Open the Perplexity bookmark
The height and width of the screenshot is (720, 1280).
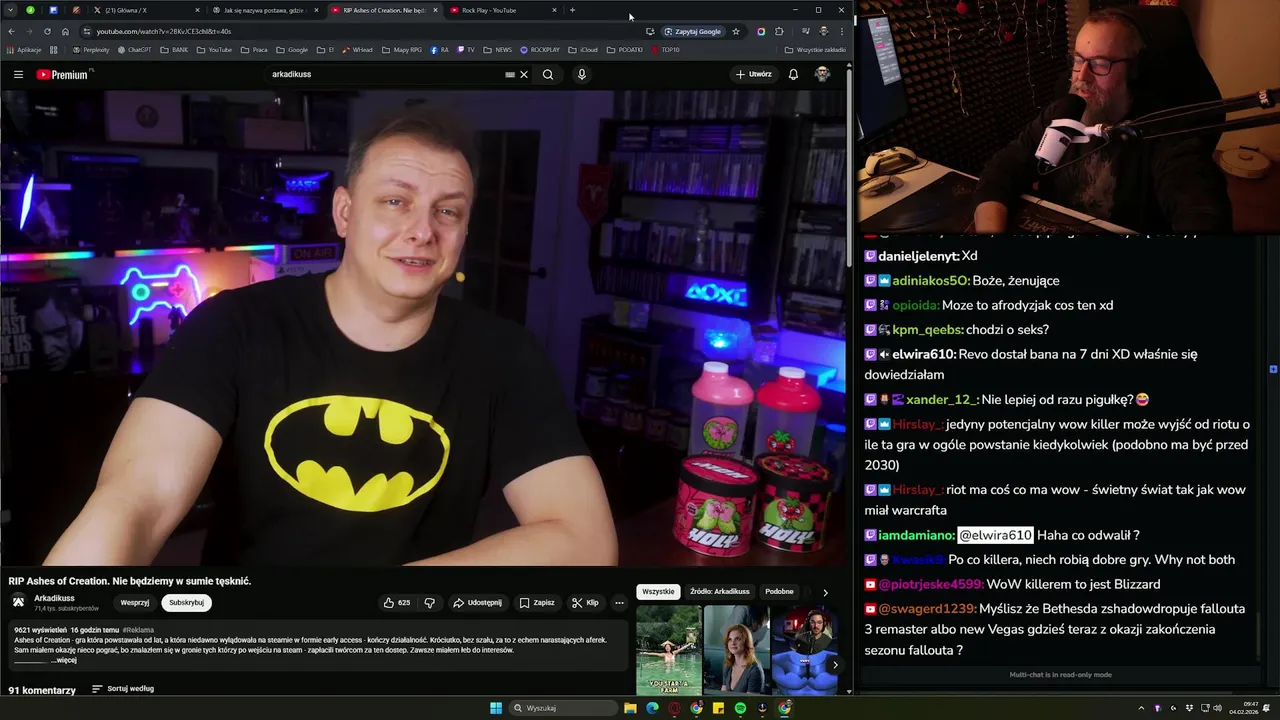pos(91,49)
